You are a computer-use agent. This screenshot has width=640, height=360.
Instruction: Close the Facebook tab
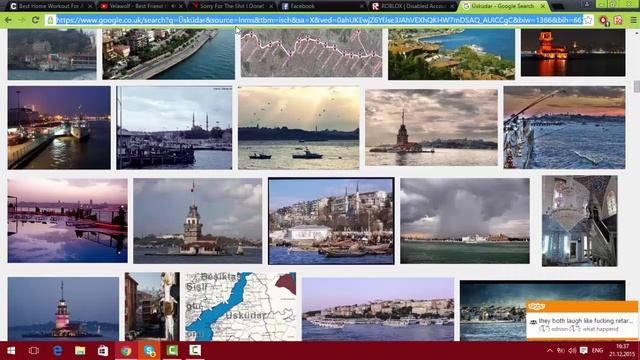(x=362, y=6)
